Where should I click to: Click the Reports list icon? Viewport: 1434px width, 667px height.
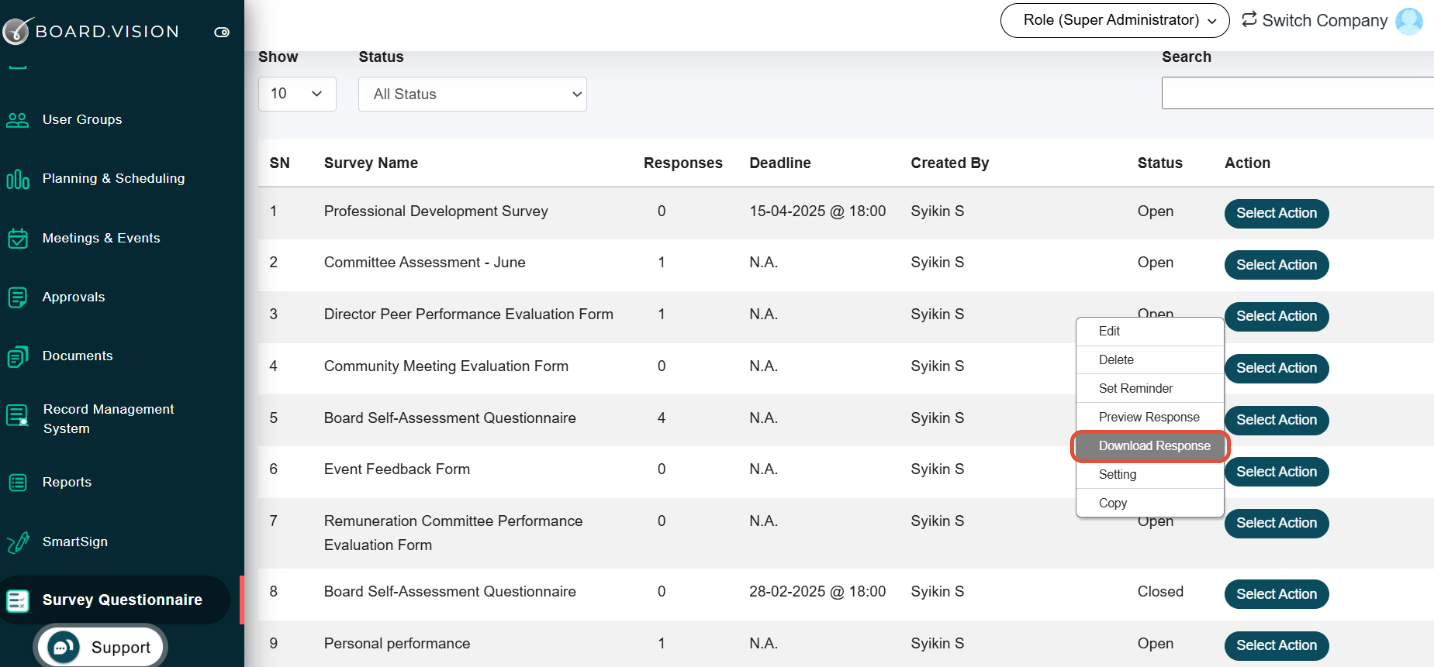pyautogui.click(x=18, y=482)
